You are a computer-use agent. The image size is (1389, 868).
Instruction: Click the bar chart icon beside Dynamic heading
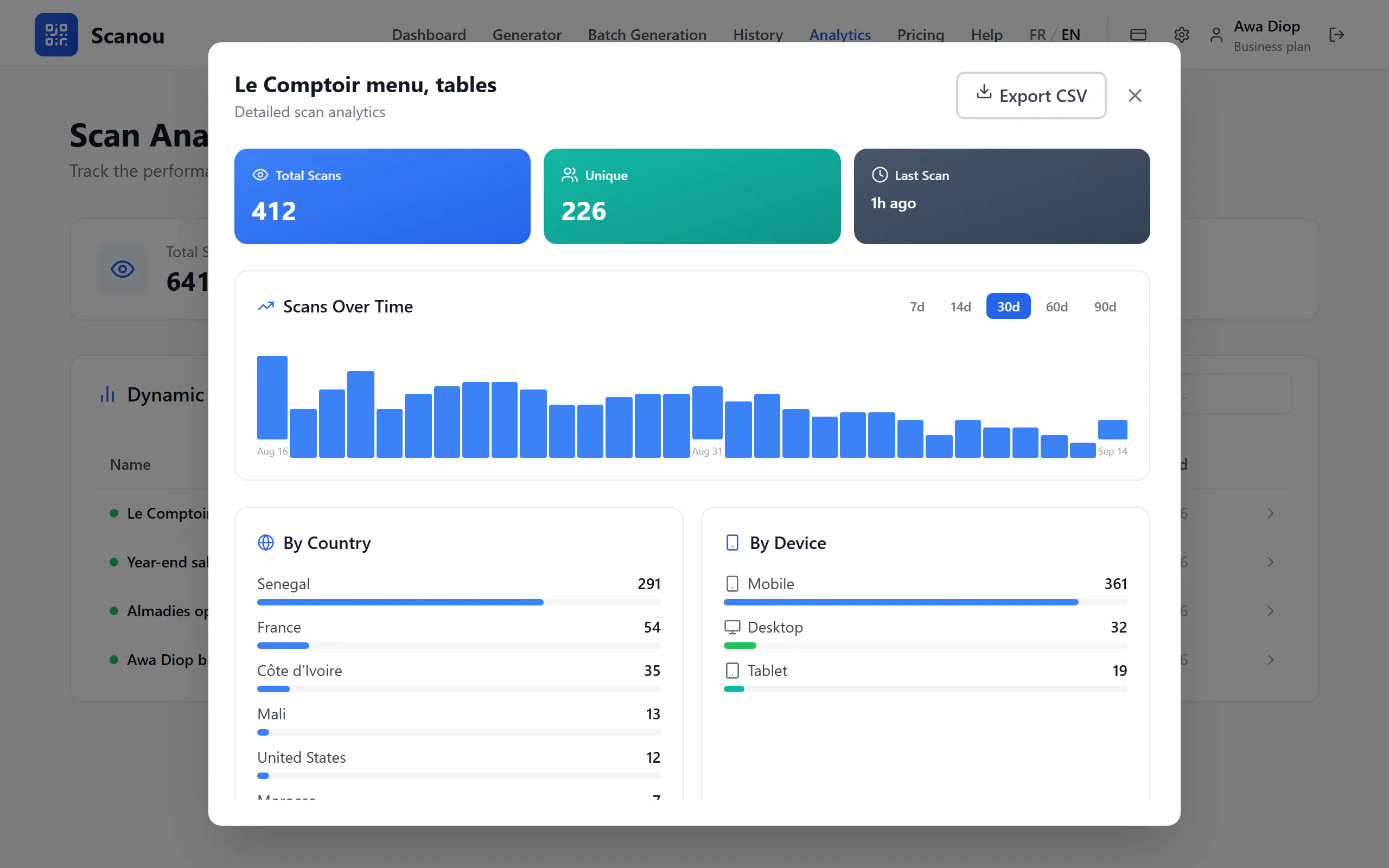(x=107, y=394)
